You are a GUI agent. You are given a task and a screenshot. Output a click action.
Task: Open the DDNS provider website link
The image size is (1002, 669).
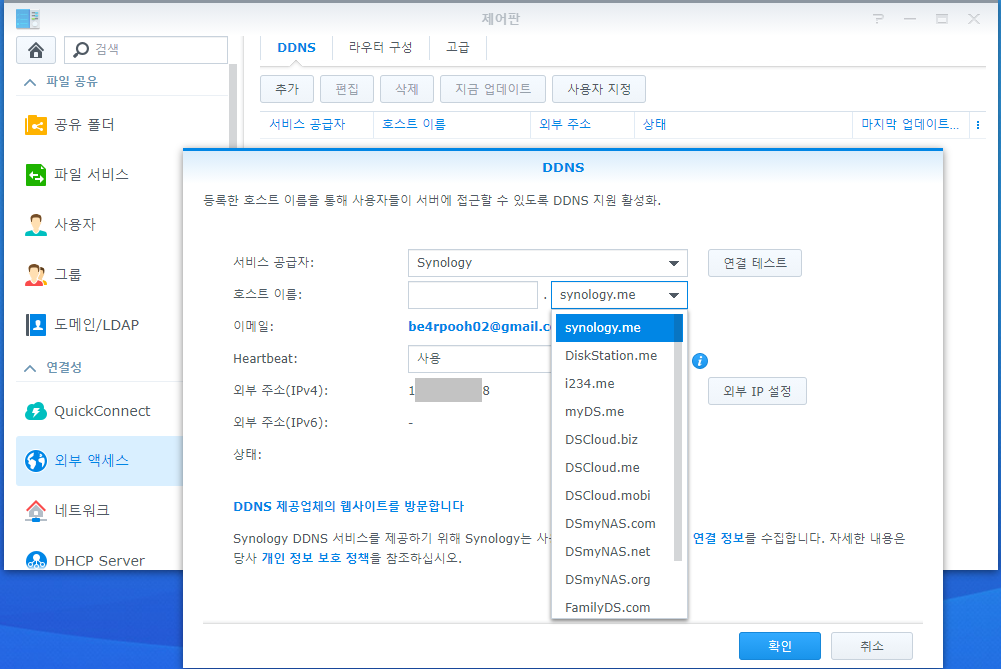click(x=348, y=506)
